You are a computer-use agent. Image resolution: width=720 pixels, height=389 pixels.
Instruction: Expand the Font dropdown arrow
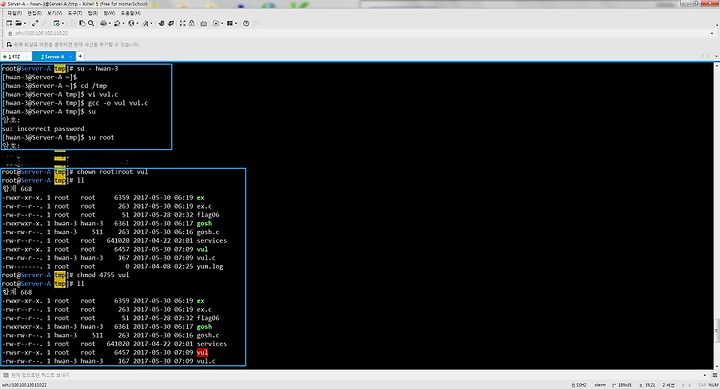point(151,23)
